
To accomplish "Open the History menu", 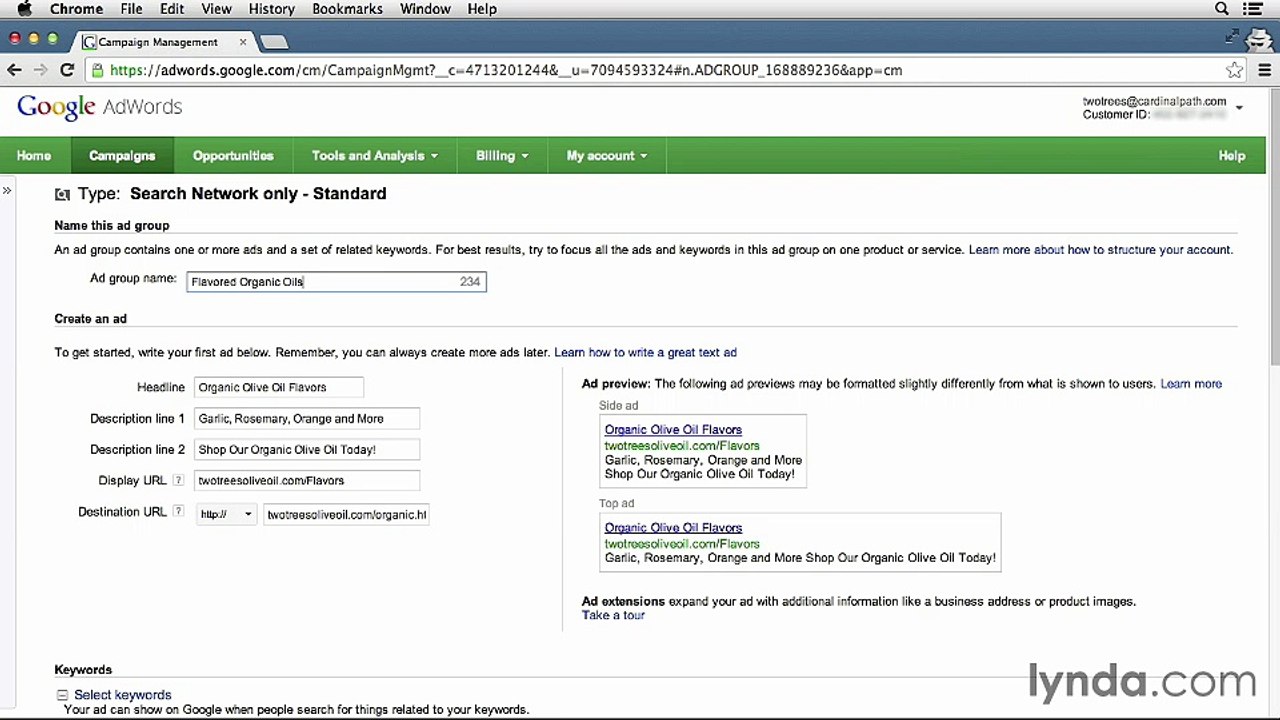I will 271,9.
